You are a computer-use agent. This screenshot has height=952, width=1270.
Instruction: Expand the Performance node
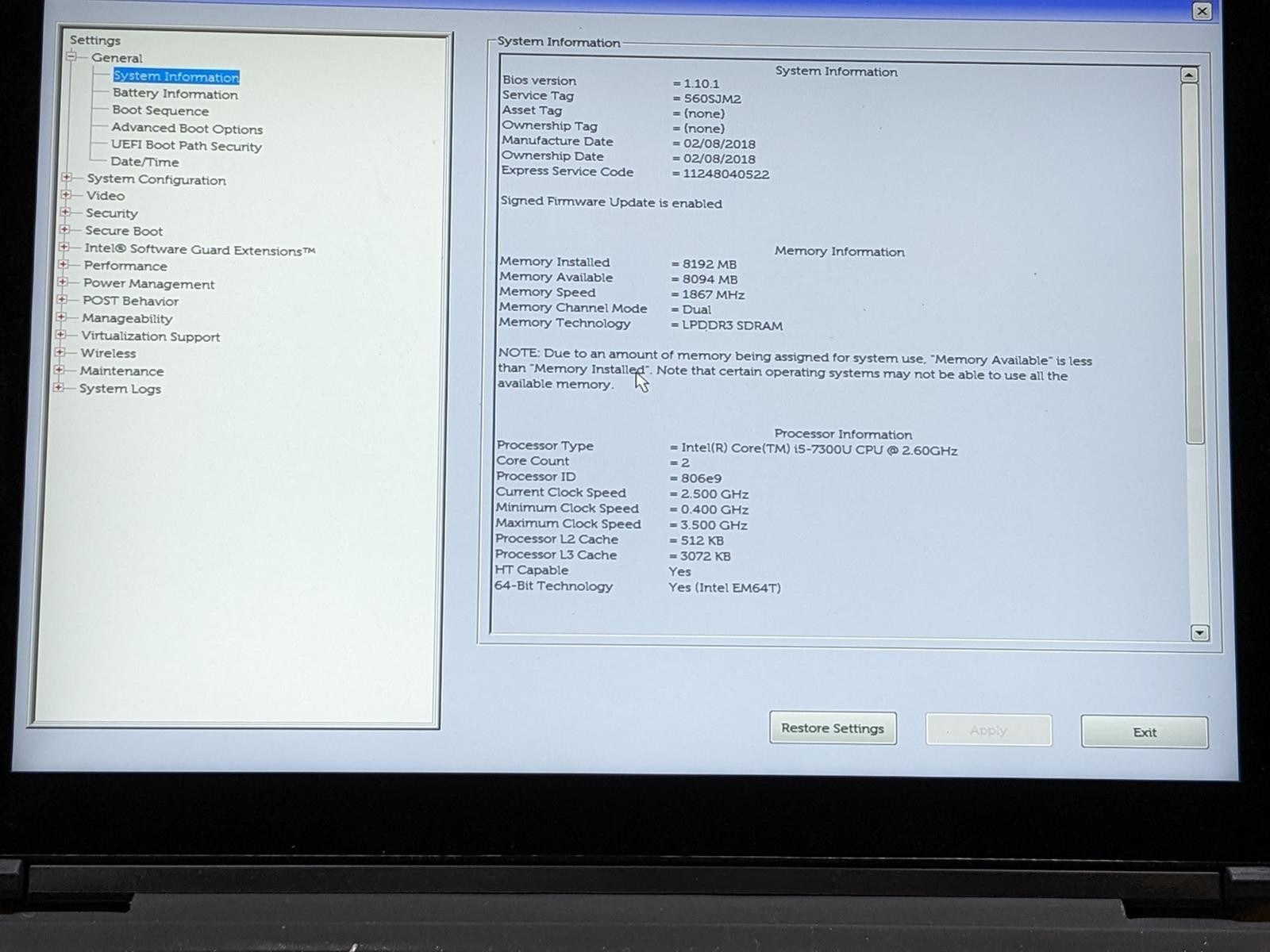point(63,264)
